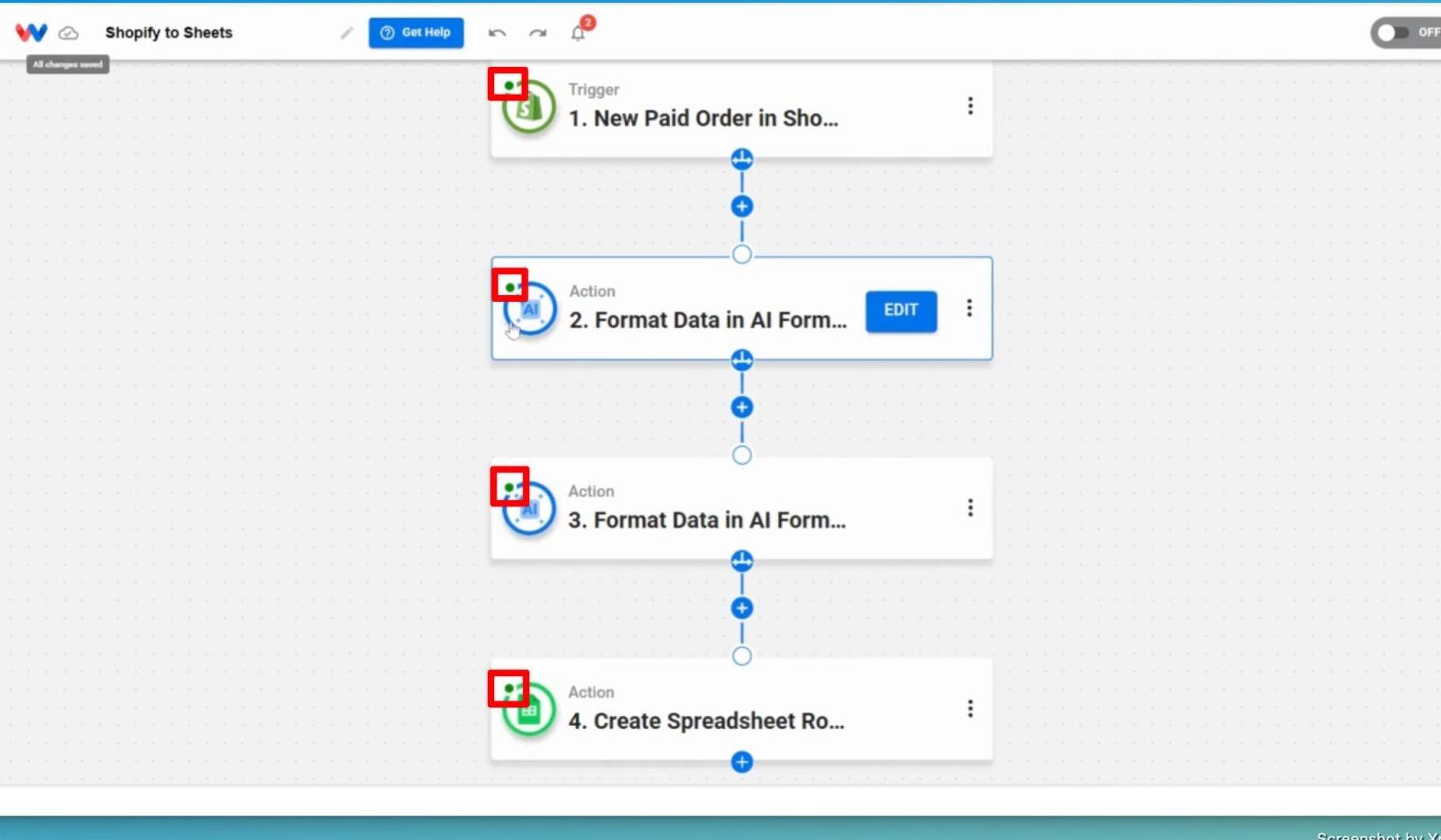The image size is (1441, 840).
Task: Open three-dot menu for step 2
Action: click(x=970, y=307)
